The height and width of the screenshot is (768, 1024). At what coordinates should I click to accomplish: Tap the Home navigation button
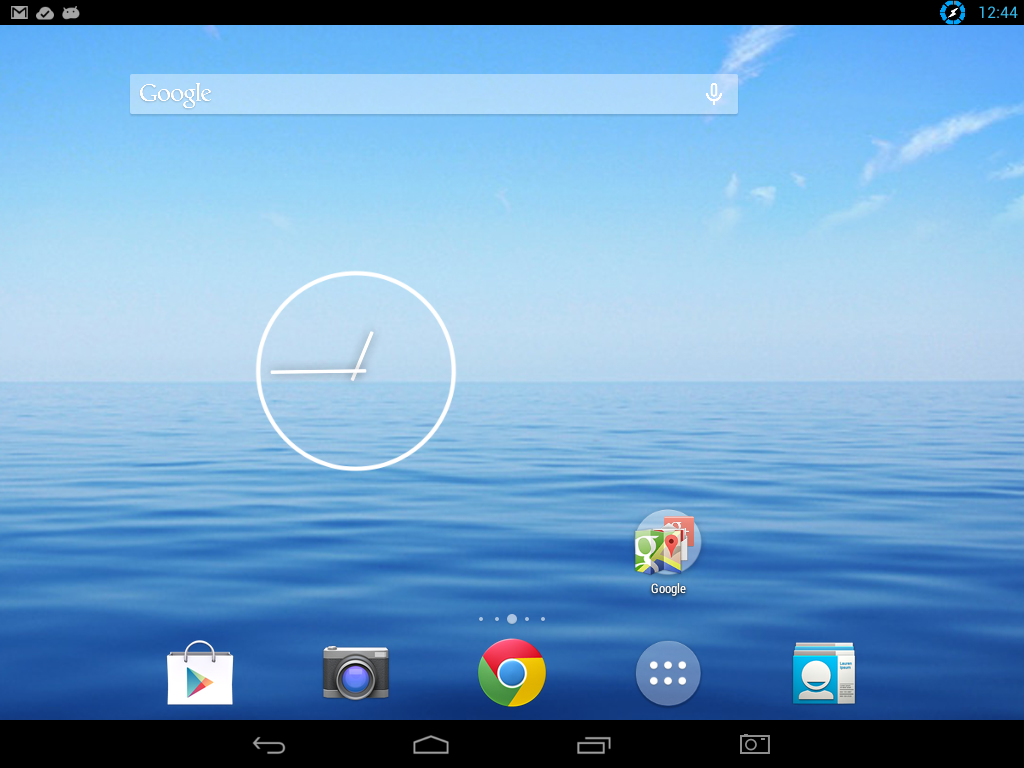(431, 744)
